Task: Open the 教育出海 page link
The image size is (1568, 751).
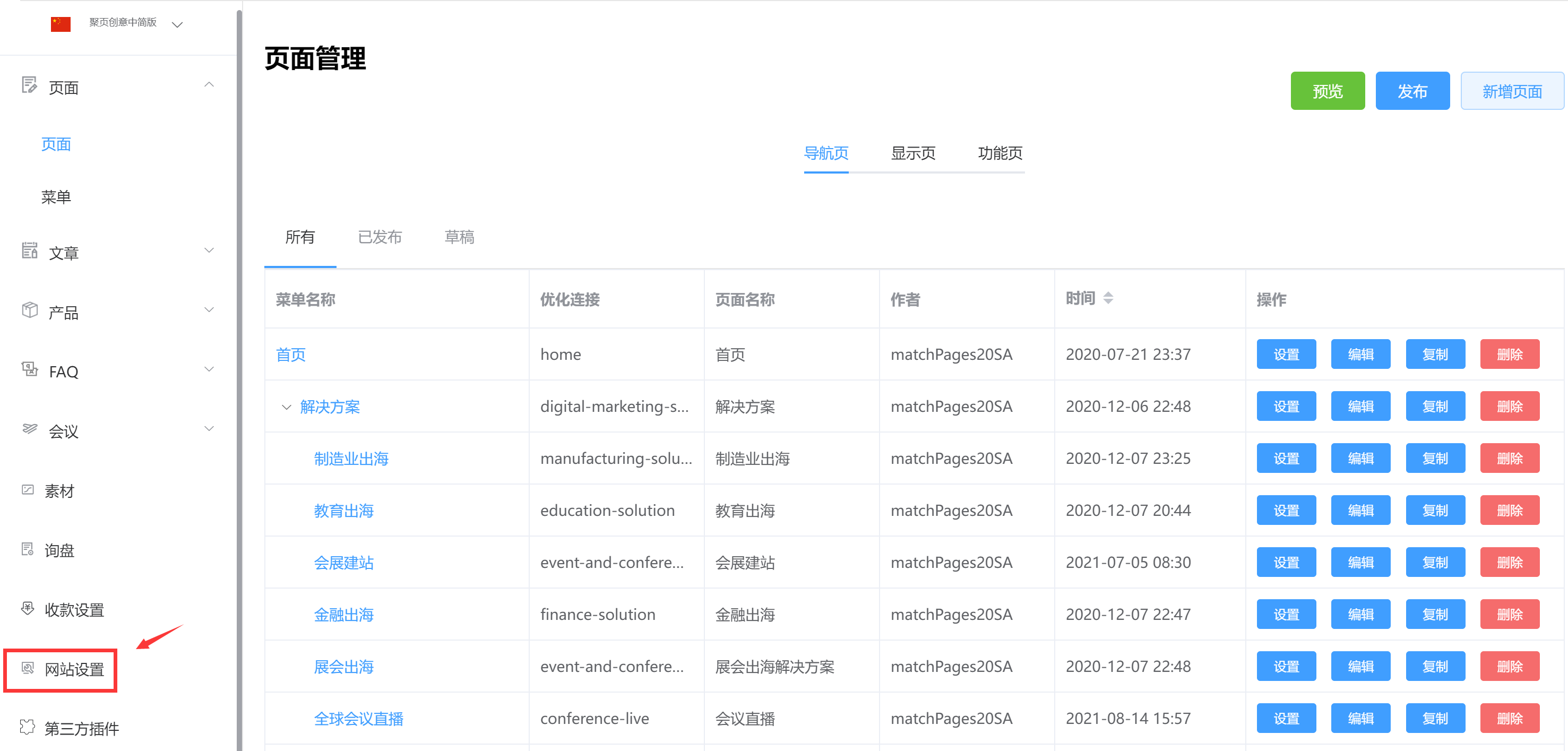Action: point(343,511)
